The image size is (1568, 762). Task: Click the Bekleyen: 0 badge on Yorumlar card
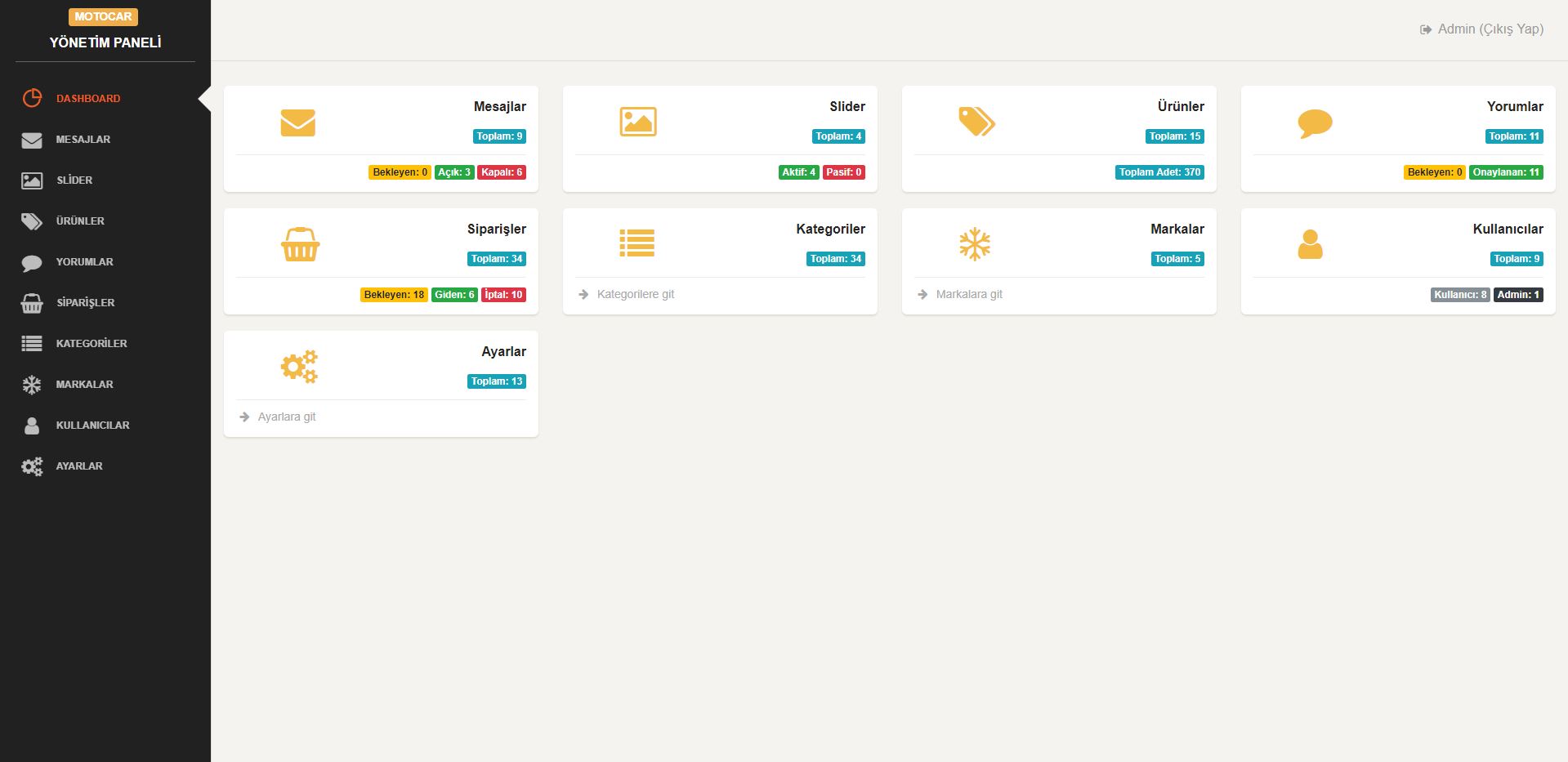pos(1435,172)
